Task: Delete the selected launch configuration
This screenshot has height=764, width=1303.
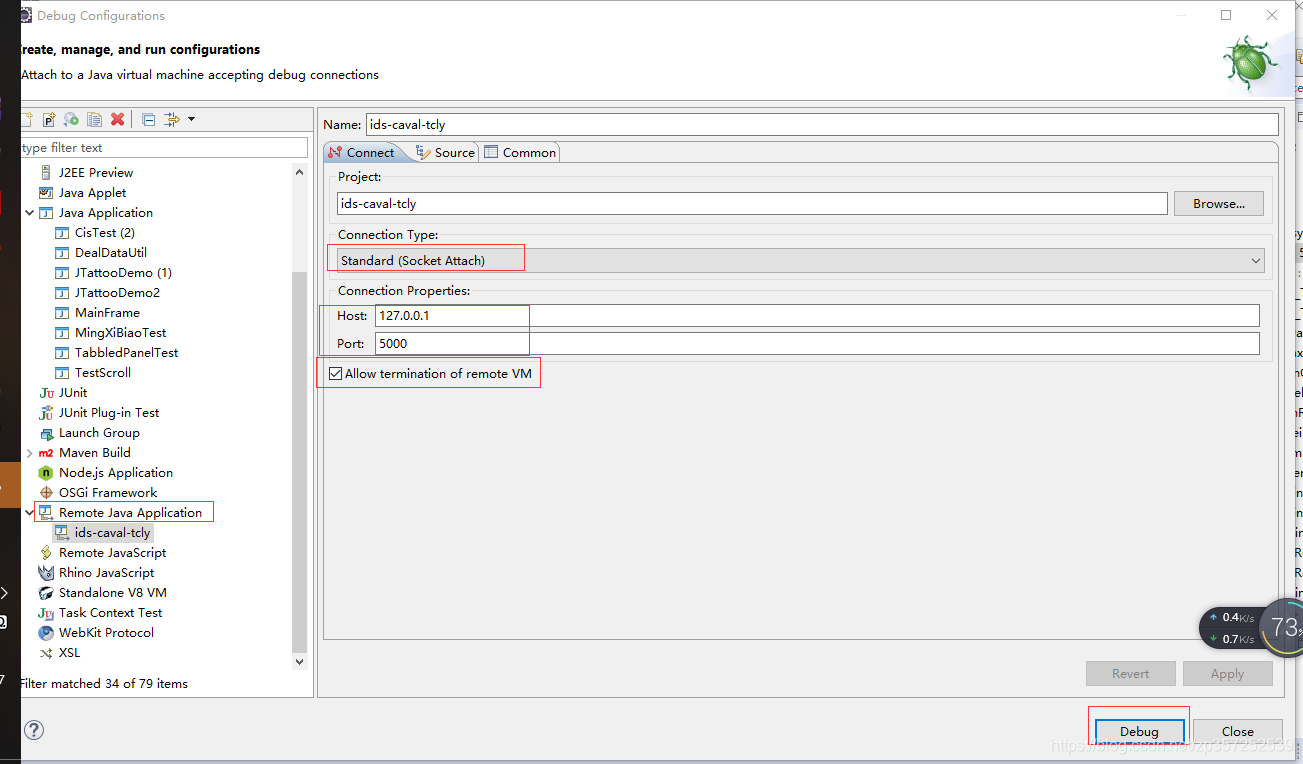Action: coord(118,118)
